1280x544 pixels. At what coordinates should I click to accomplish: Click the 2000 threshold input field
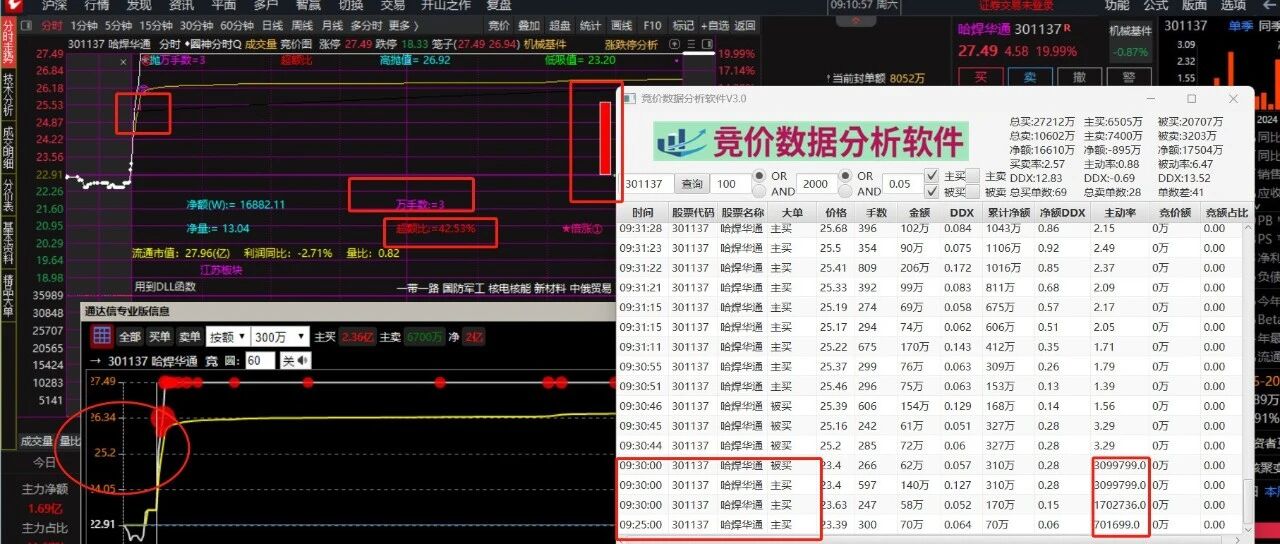click(x=816, y=184)
